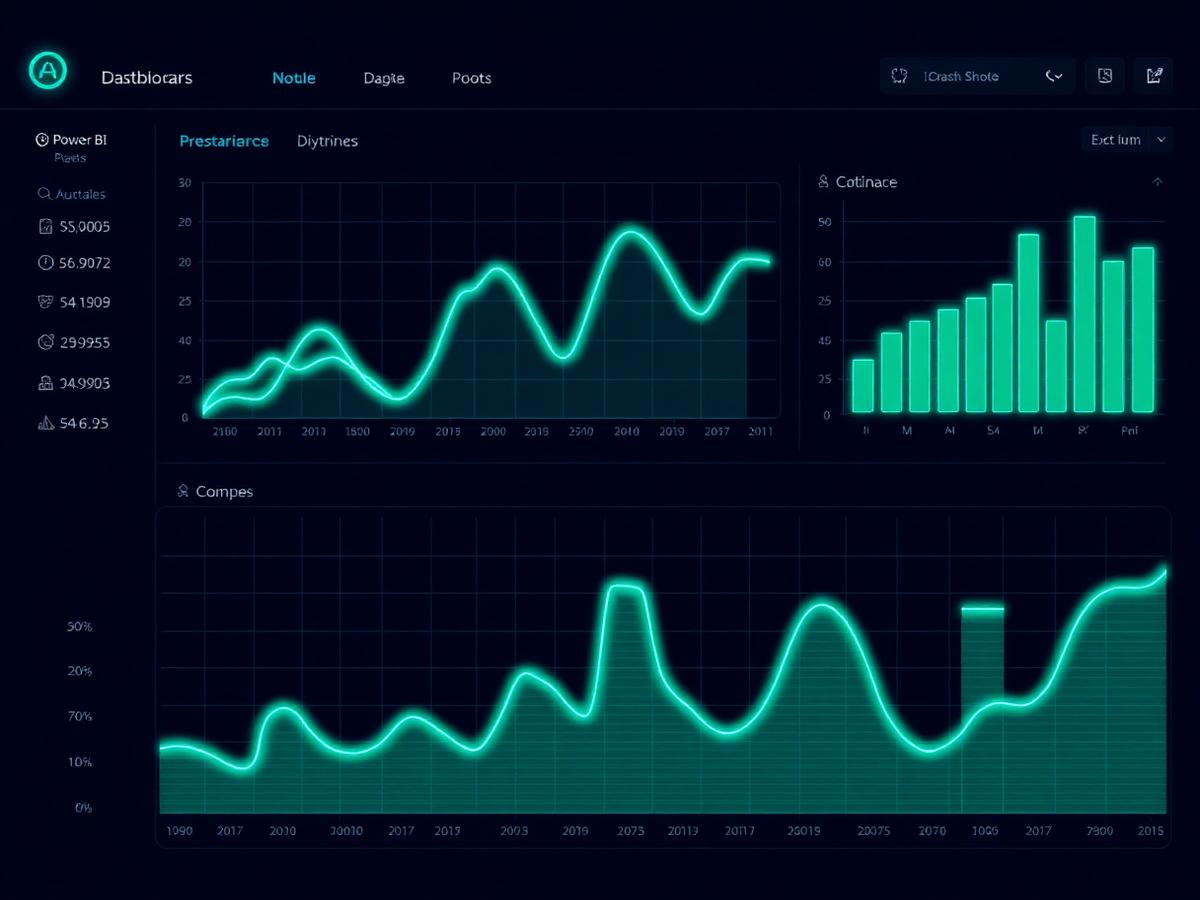Viewport: 1200px width, 900px height.
Task: Click the edit/export pencil icon button
Action: [1154, 76]
